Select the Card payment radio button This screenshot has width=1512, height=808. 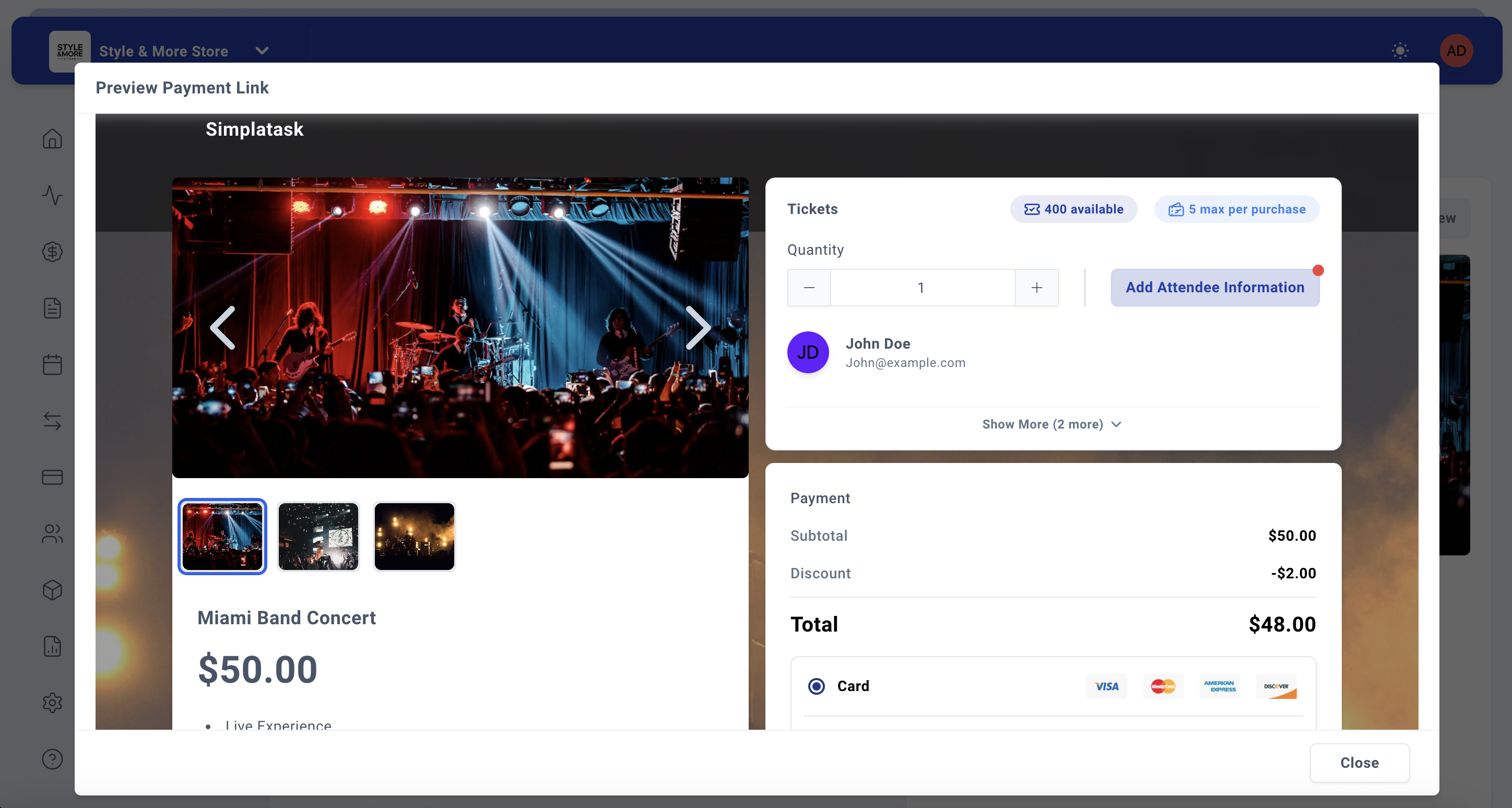click(816, 686)
